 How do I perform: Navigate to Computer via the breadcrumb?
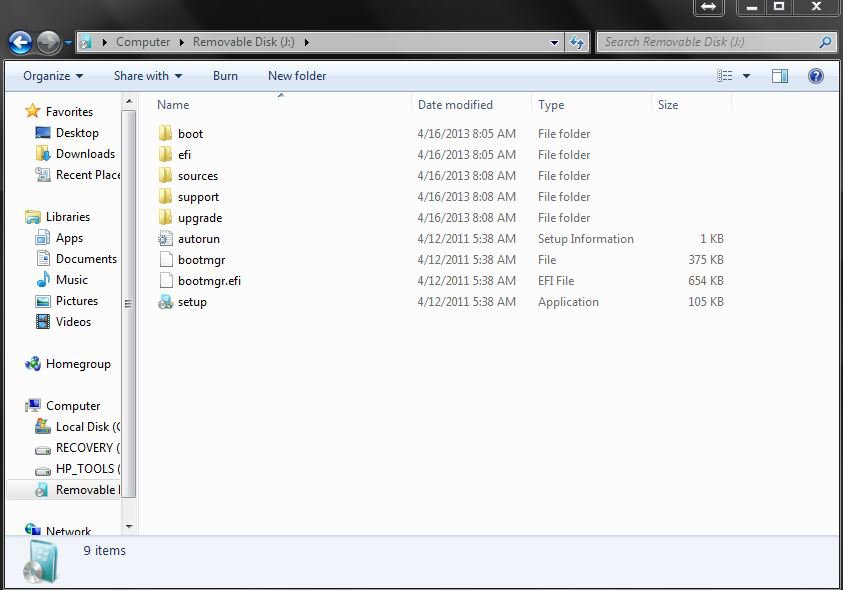pos(144,42)
